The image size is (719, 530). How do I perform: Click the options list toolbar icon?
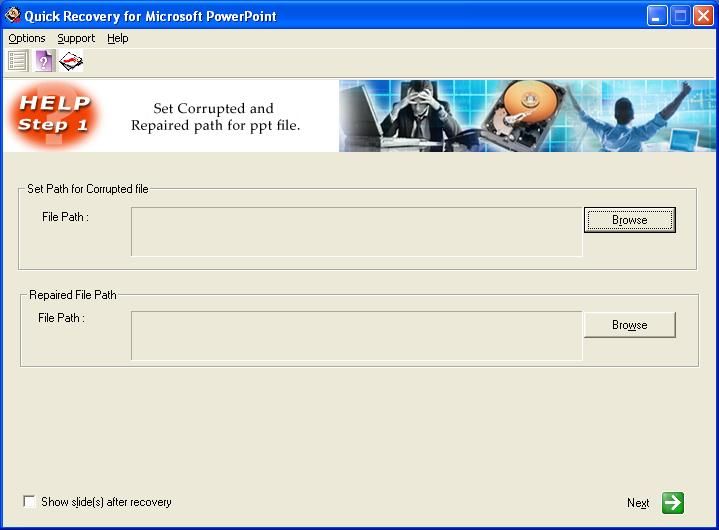click(18, 61)
